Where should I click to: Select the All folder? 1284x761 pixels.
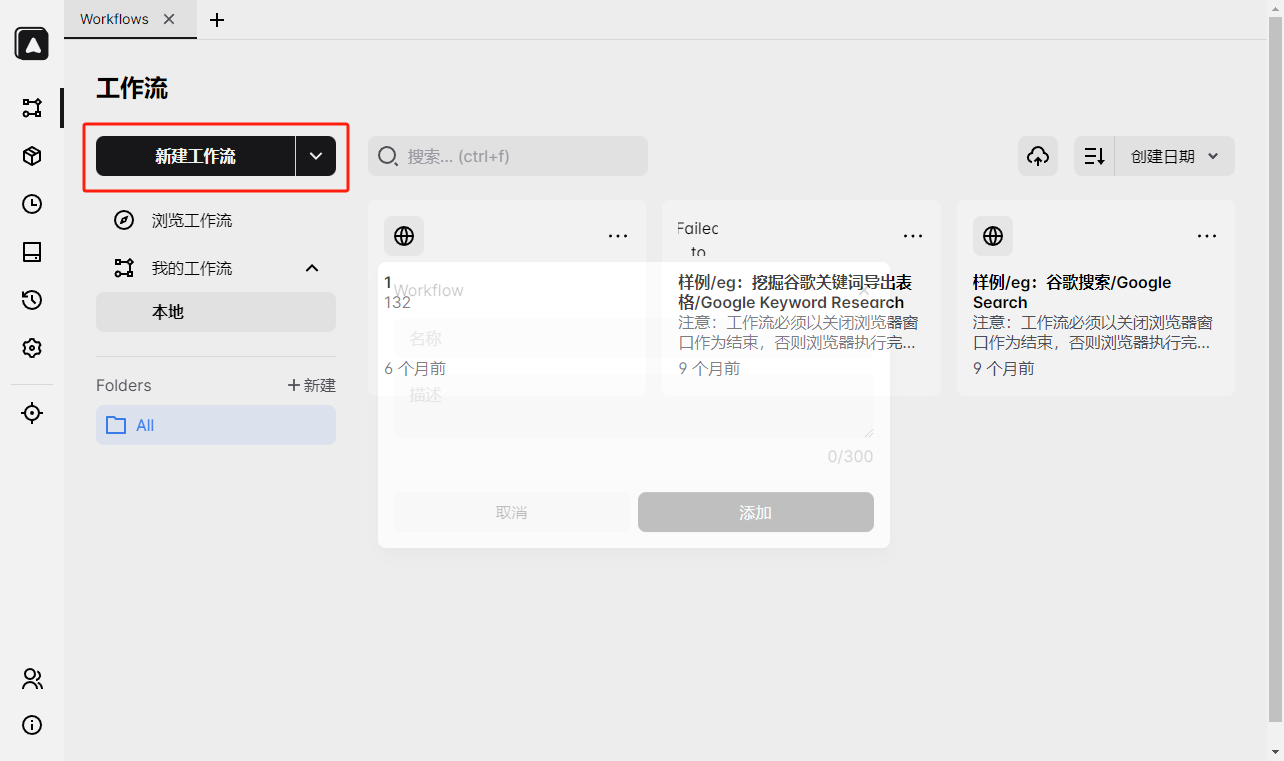(216, 425)
